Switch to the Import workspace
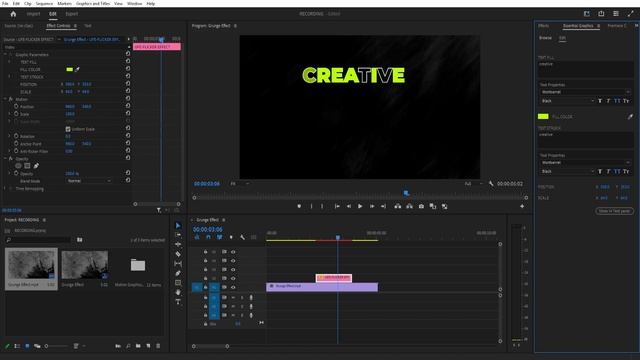640x360 pixels. (x=33, y=14)
